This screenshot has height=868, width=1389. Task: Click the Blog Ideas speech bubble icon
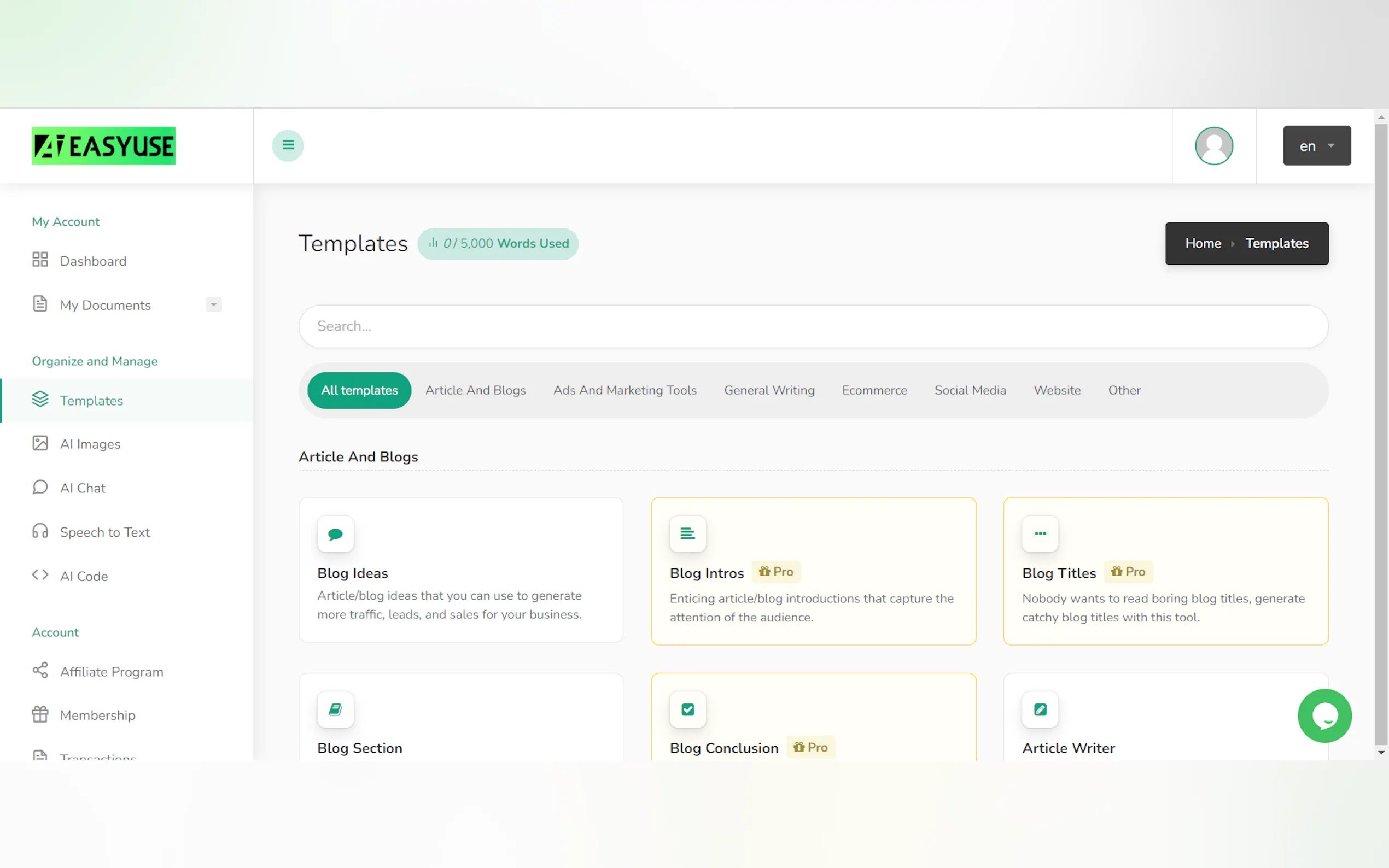pyautogui.click(x=335, y=534)
